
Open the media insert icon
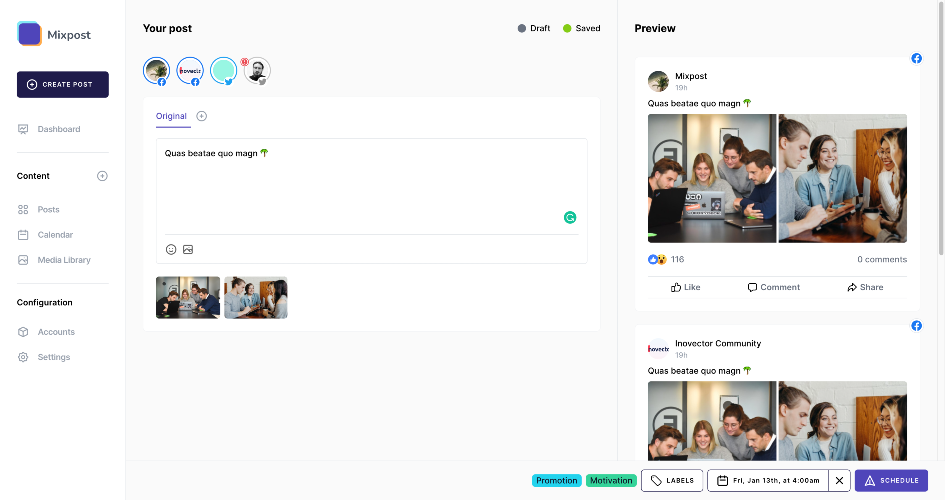(188, 249)
